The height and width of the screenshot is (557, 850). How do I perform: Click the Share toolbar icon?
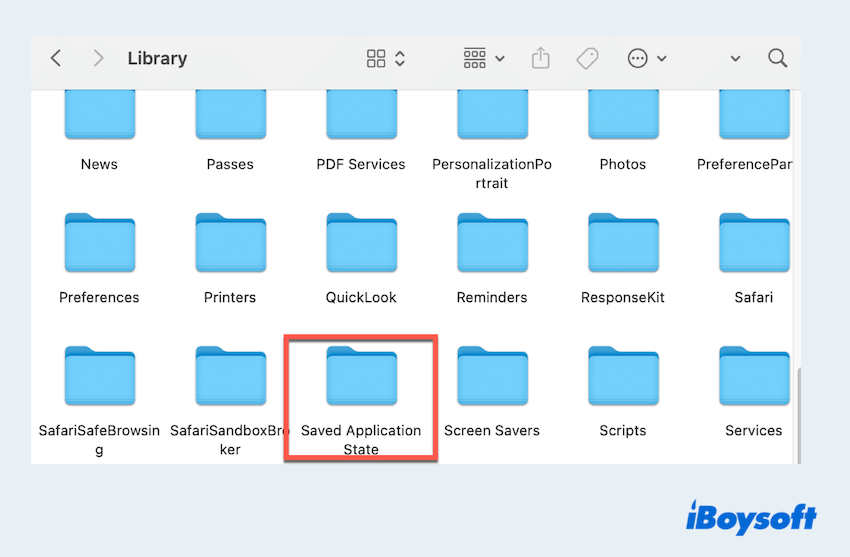pos(541,59)
